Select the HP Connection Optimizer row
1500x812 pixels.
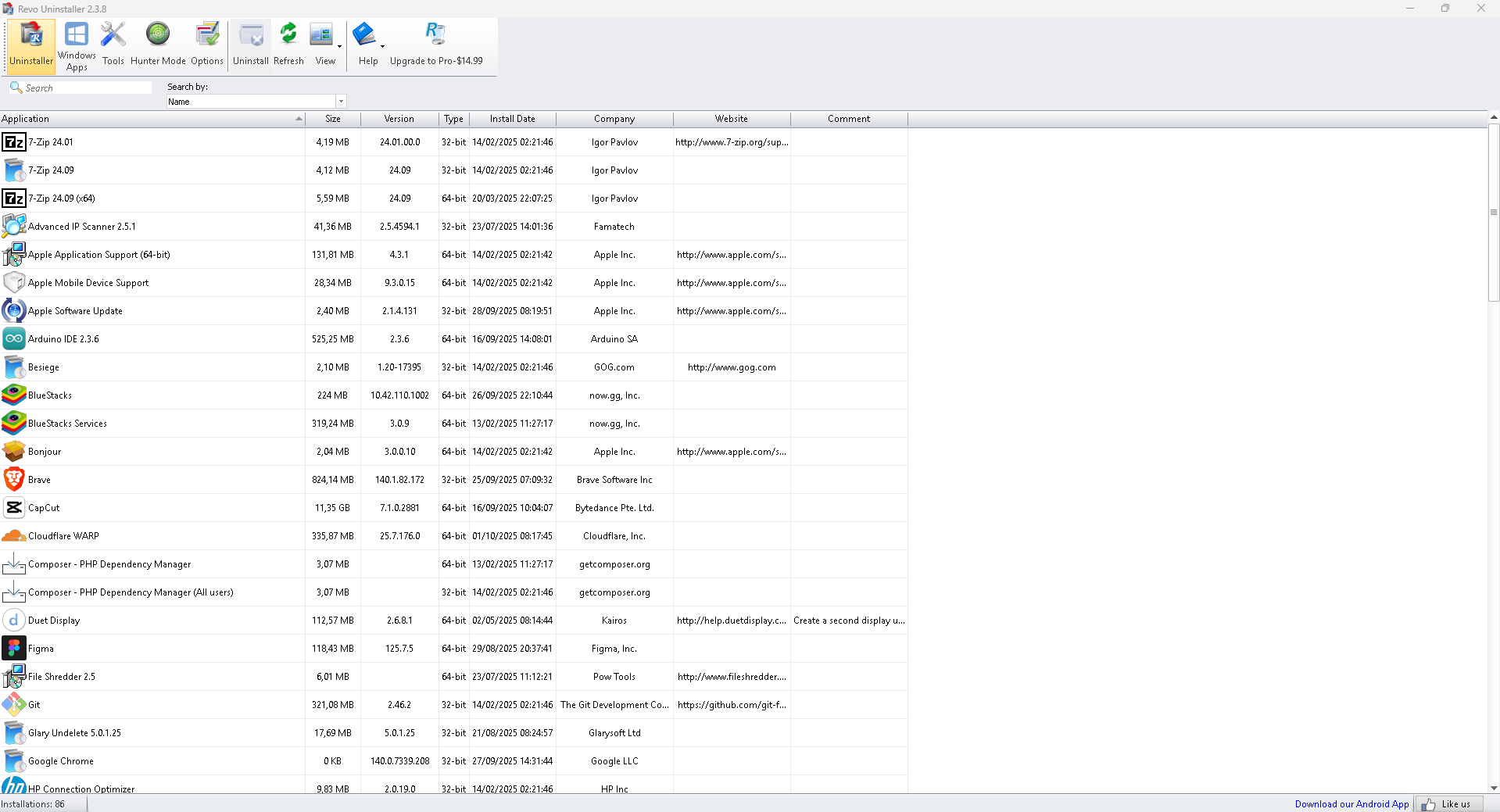(453, 785)
